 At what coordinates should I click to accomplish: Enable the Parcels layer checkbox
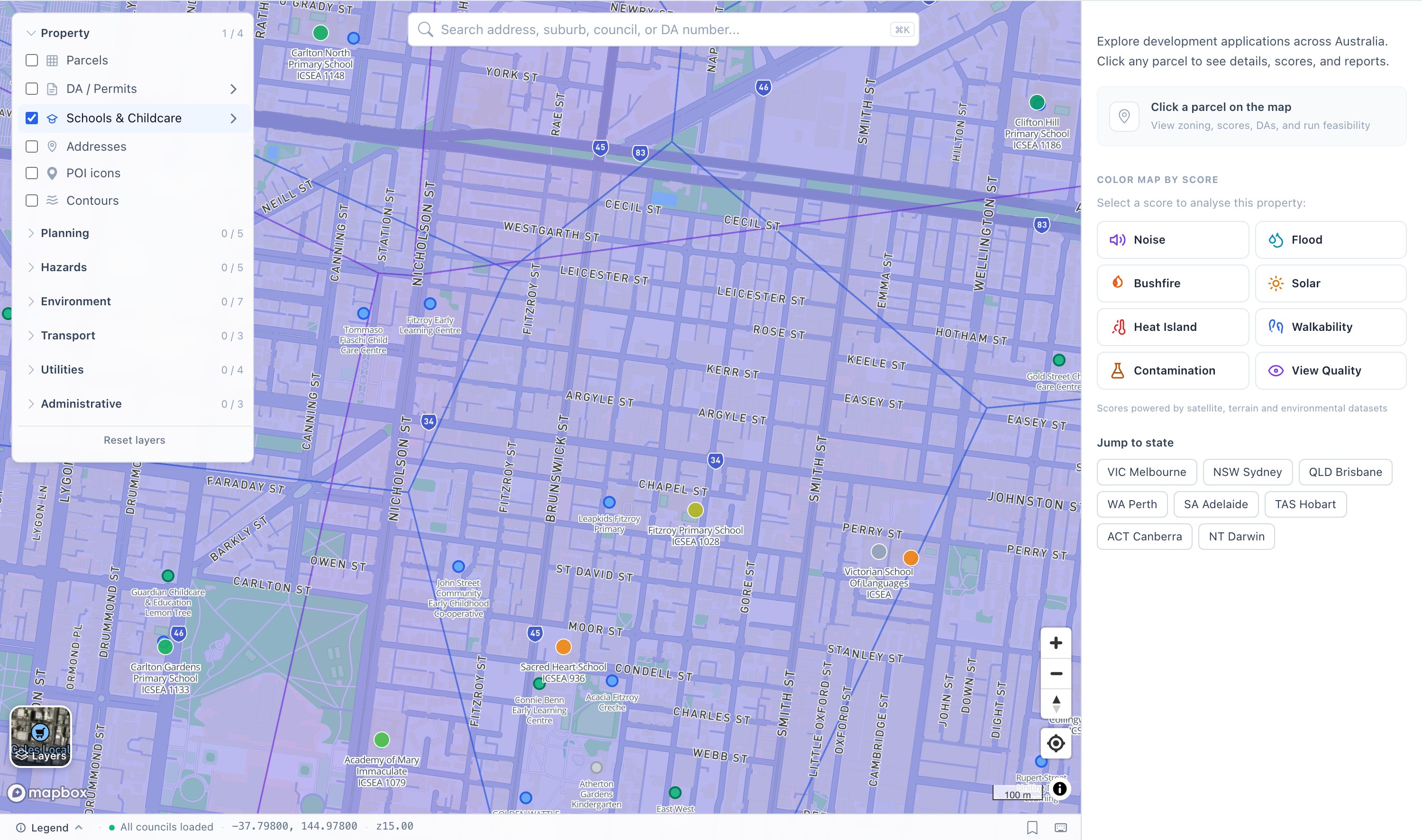[x=32, y=61]
